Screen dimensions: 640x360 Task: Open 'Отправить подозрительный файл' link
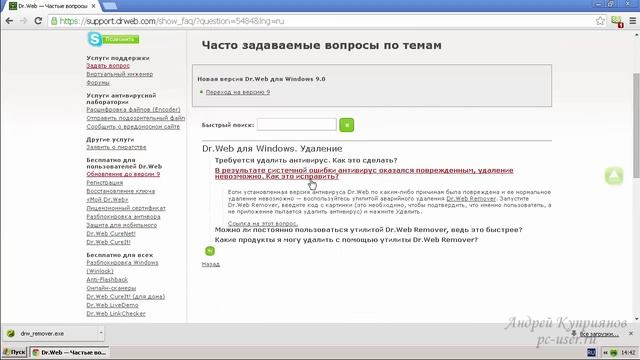coord(136,118)
